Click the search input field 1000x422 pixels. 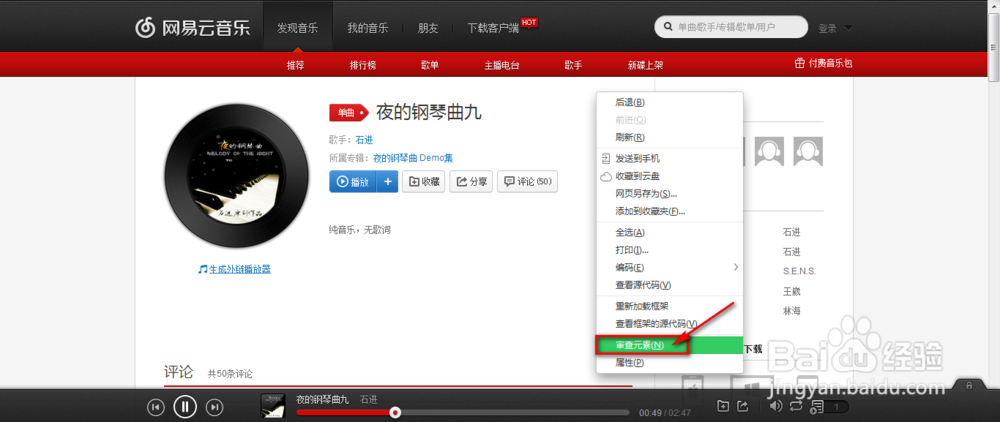[732, 27]
